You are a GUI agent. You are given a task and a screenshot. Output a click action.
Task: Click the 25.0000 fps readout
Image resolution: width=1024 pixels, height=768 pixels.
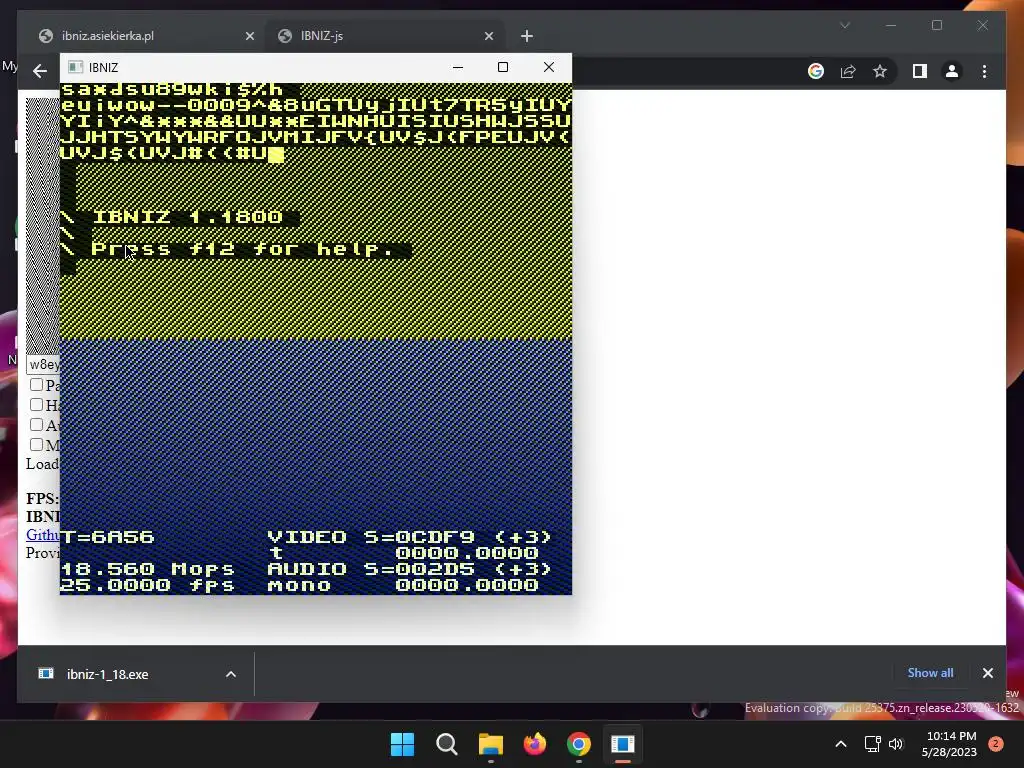click(x=148, y=584)
